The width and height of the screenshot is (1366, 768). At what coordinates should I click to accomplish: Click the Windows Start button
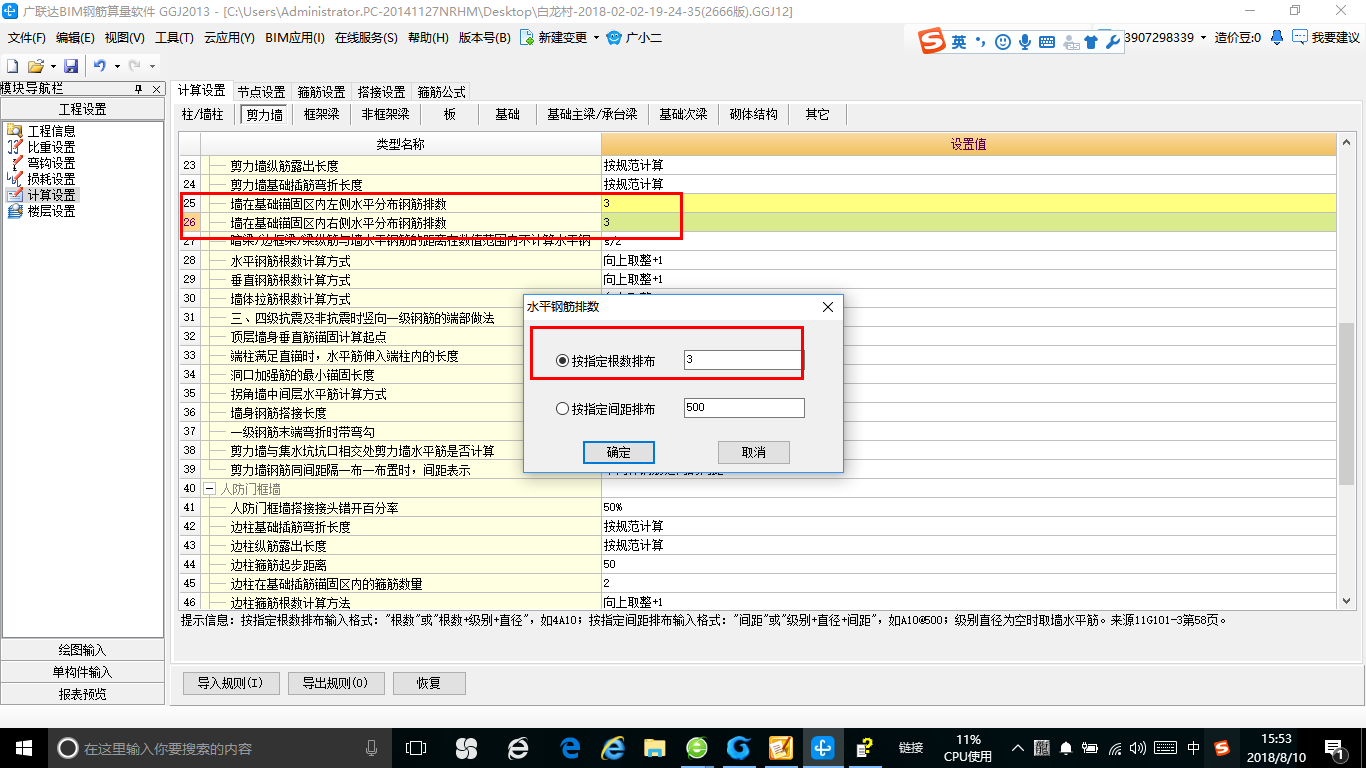pyautogui.click(x=23, y=747)
